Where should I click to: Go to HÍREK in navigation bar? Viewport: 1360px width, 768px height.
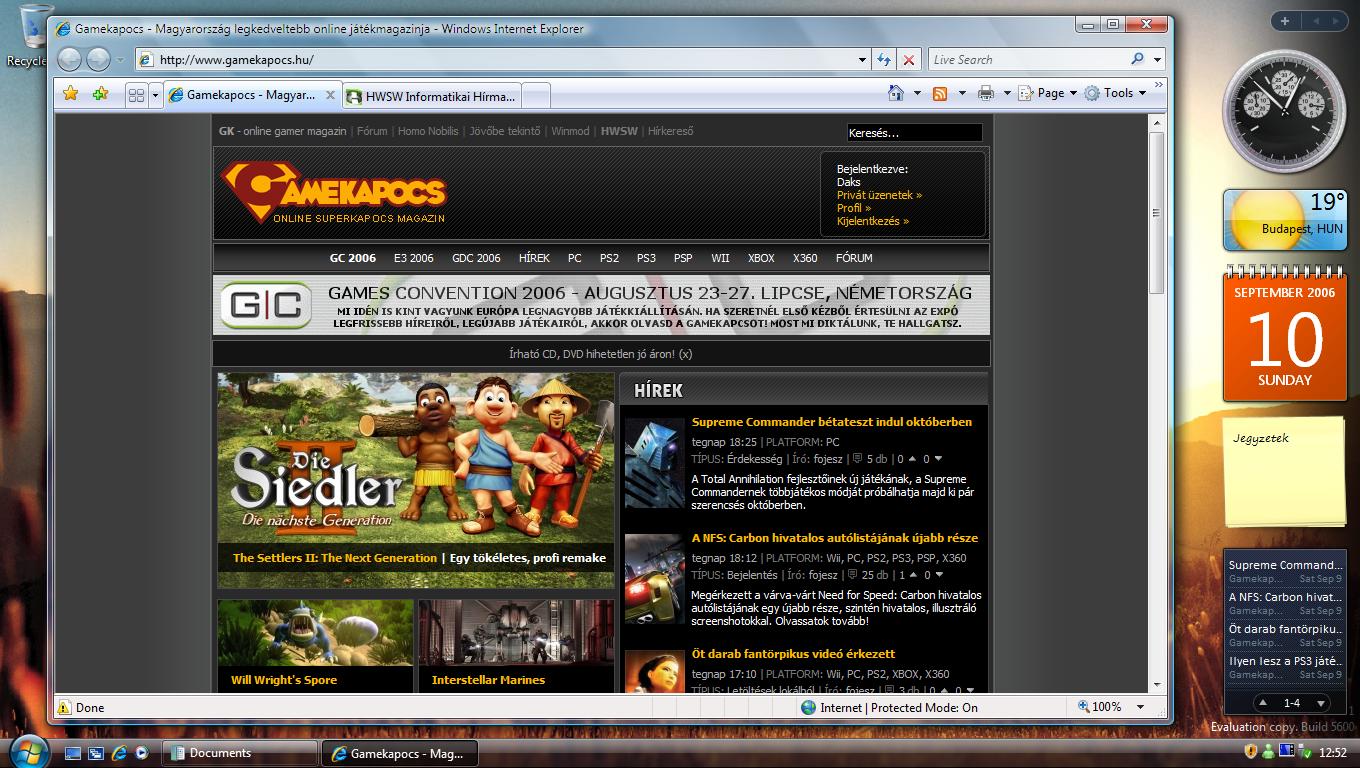534,258
